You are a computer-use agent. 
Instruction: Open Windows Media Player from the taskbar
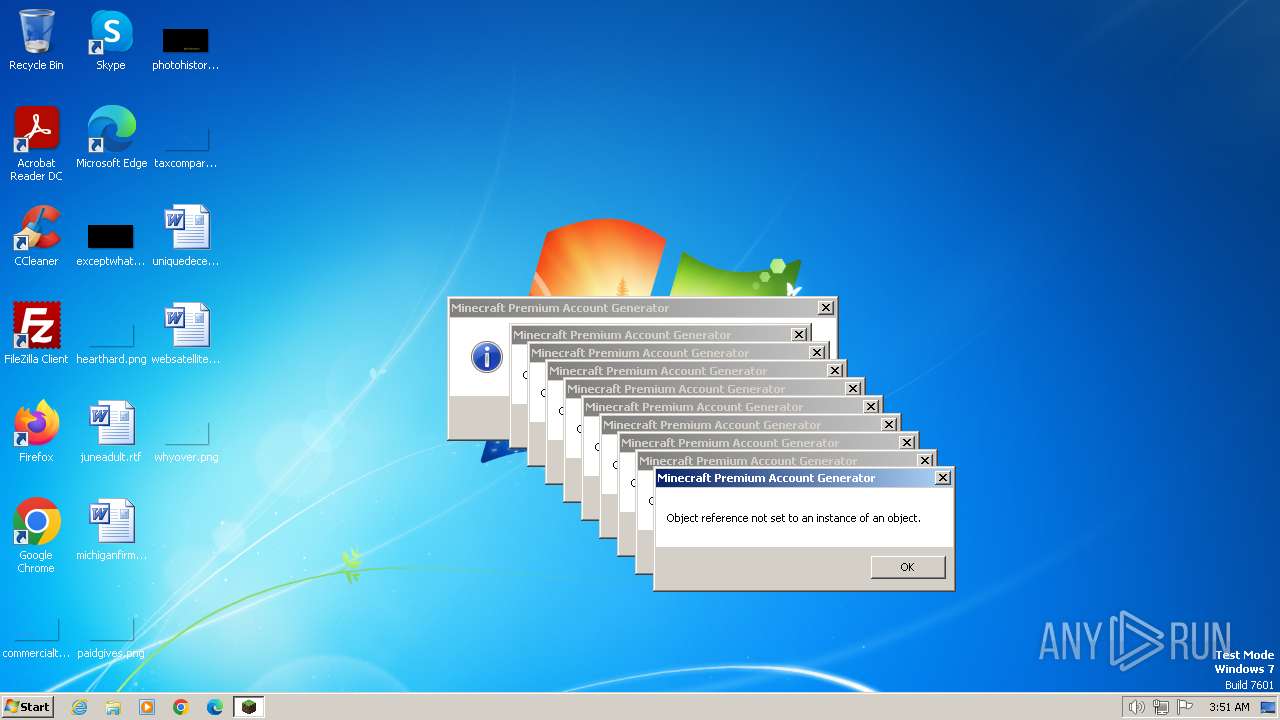[x=147, y=707]
